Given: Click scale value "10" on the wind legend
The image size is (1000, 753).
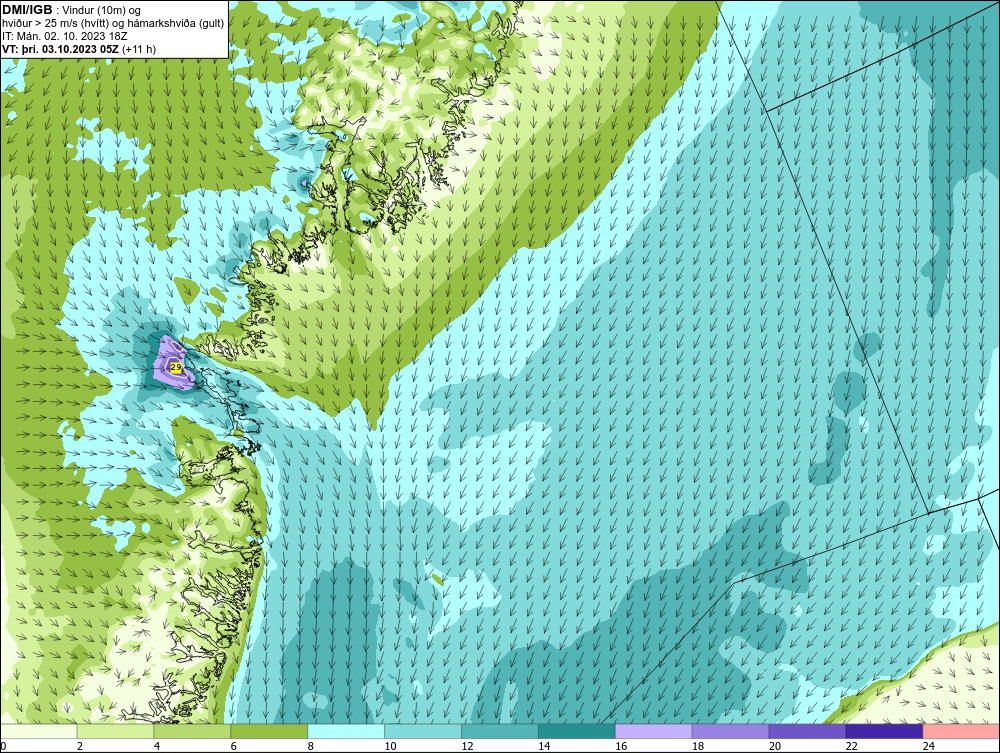Looking at the screenshot, I should 390,746.
